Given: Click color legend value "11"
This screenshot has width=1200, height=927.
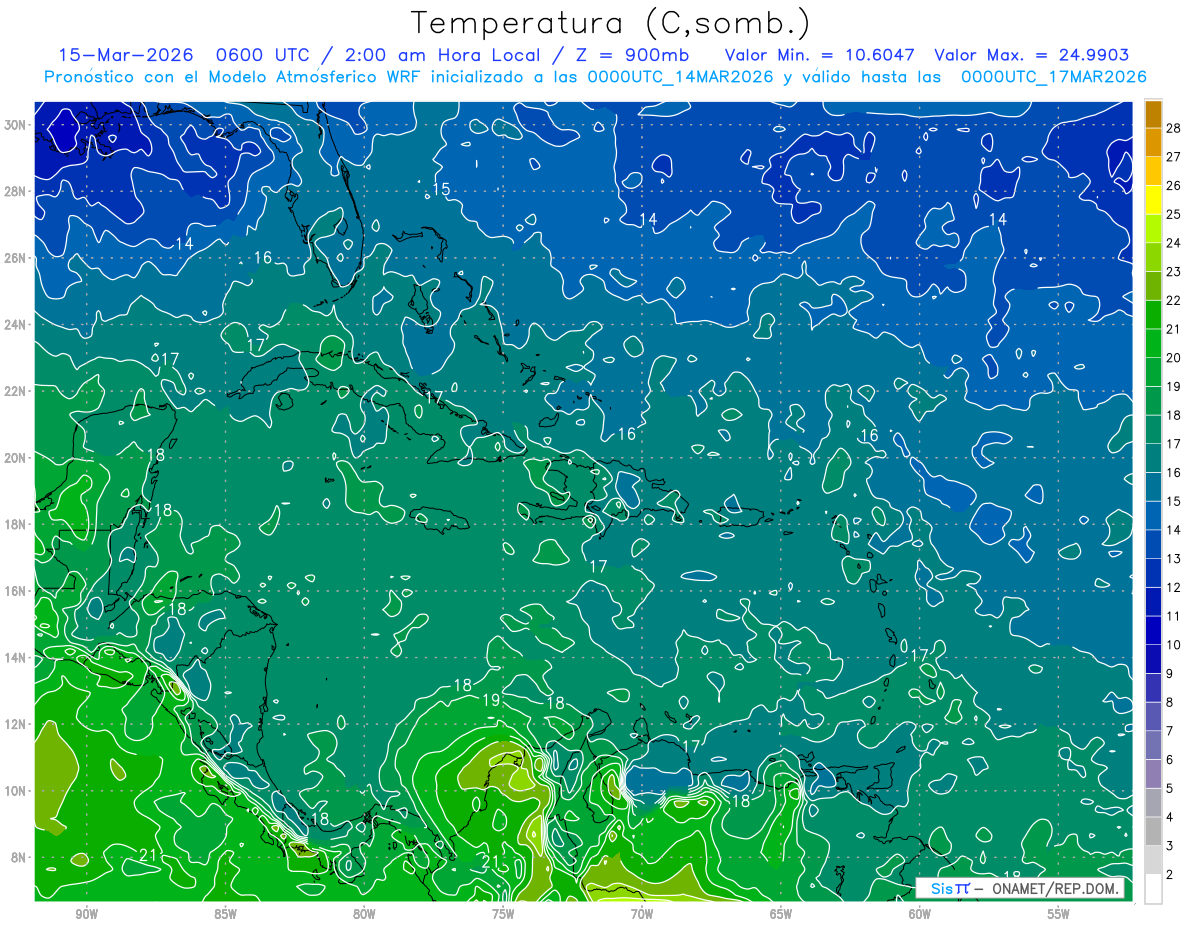Looking at the screenshot, I should click(1174, 616).
